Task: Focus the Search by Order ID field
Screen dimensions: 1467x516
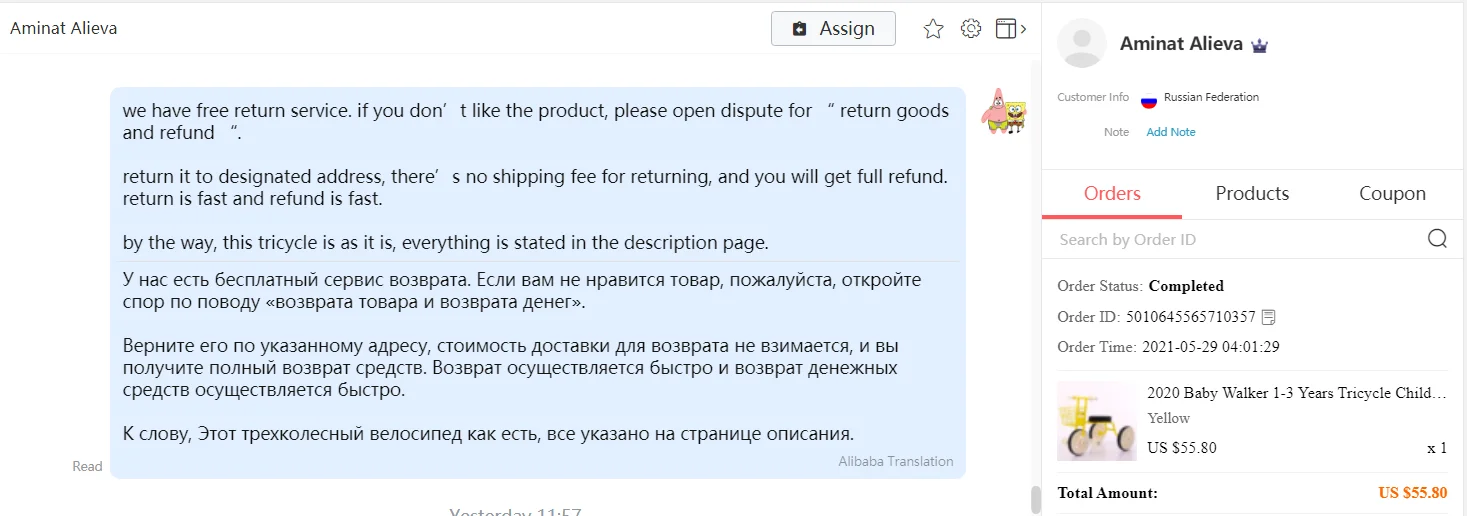Action: point(1238,239)
